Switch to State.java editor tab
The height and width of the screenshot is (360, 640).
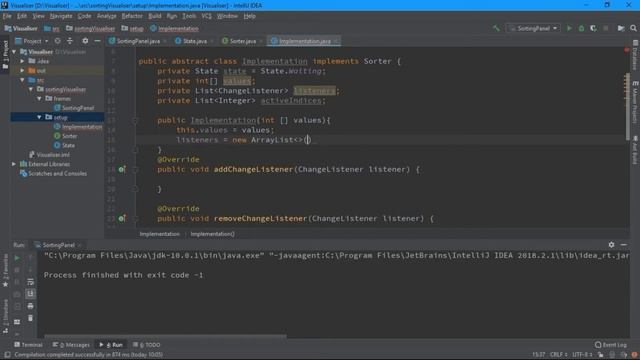click(194, 41)
